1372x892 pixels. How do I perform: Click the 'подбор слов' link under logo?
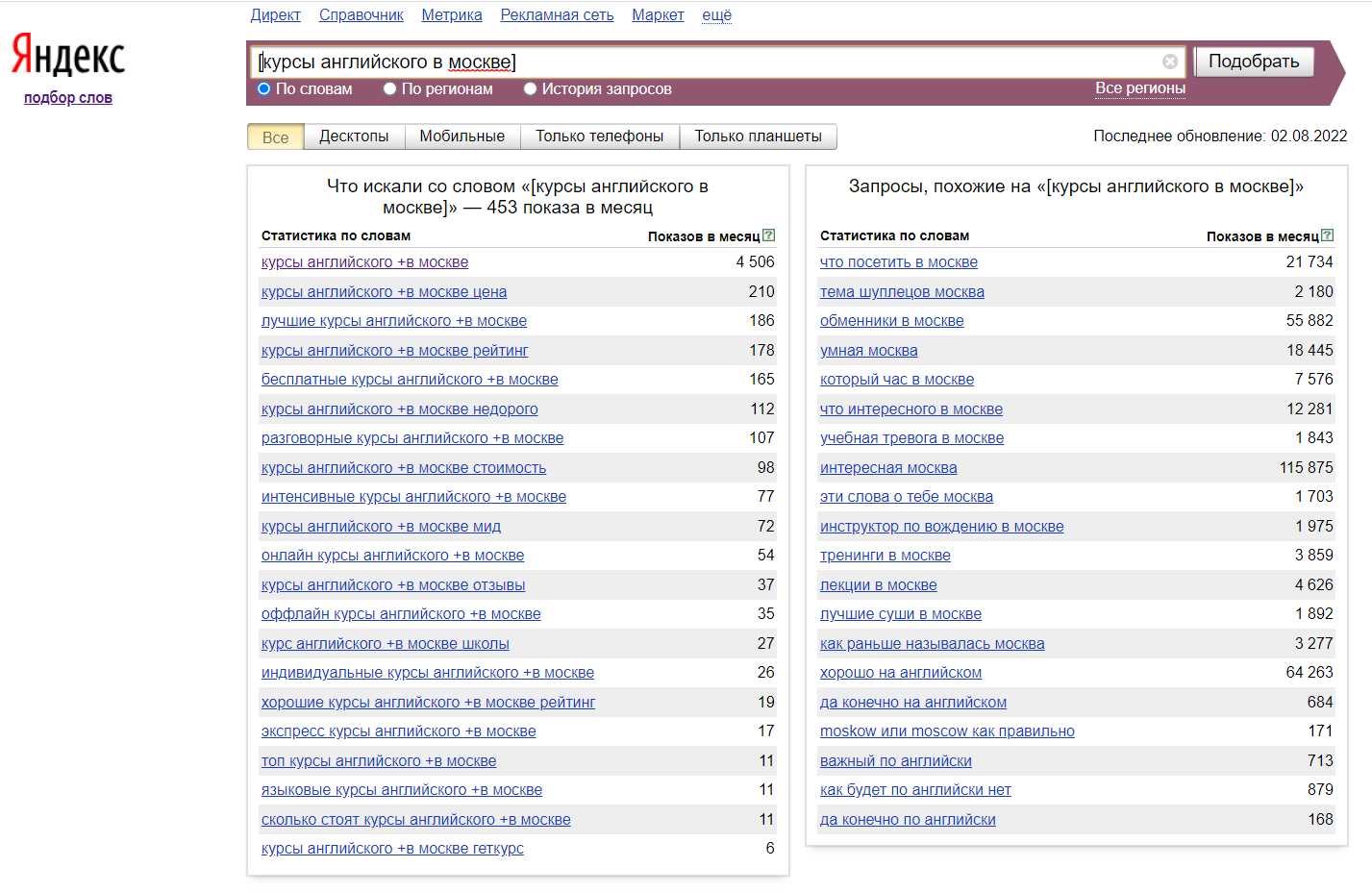68,98
